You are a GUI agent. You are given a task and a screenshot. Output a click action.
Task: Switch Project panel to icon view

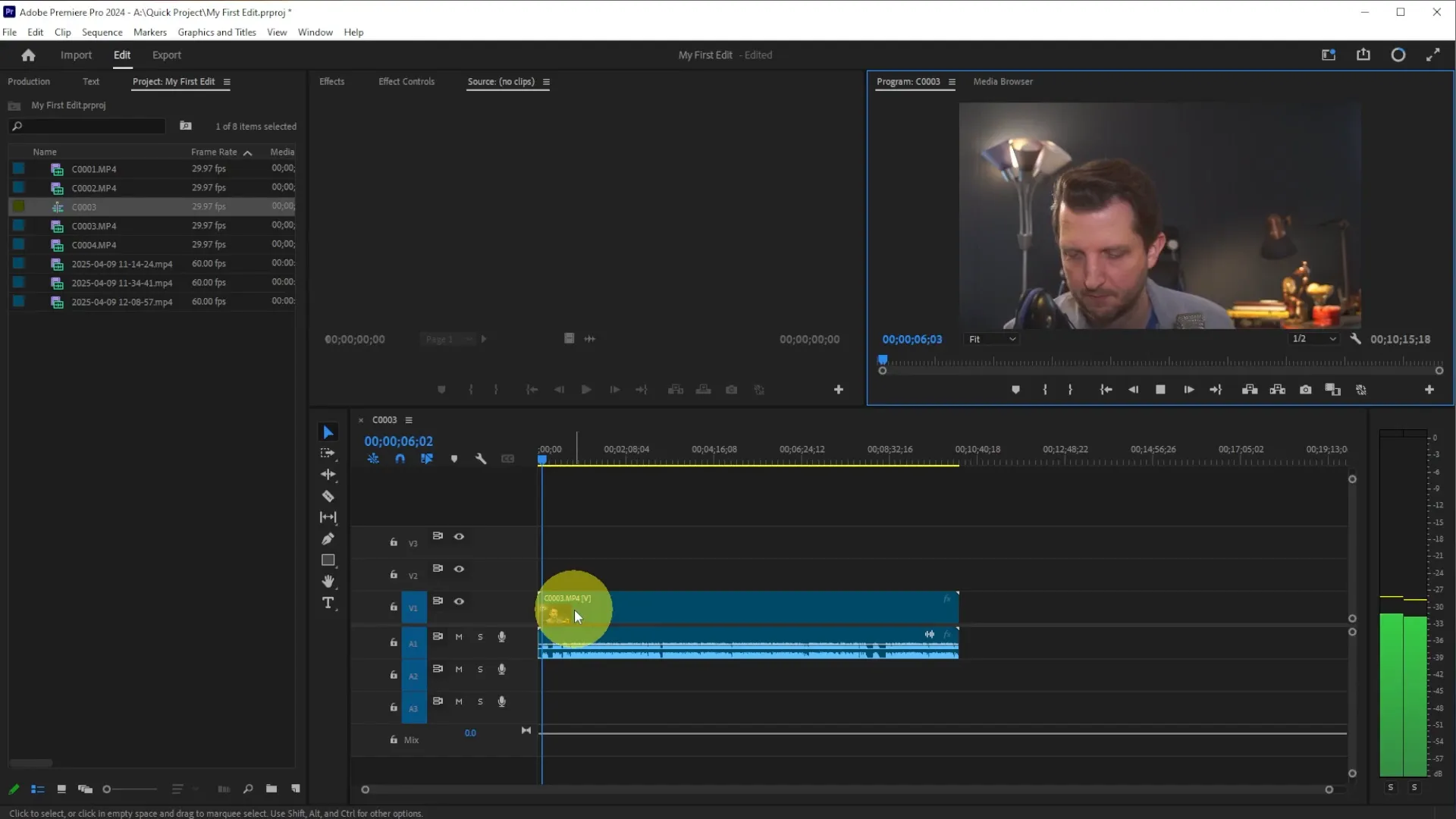coord(61,789)
